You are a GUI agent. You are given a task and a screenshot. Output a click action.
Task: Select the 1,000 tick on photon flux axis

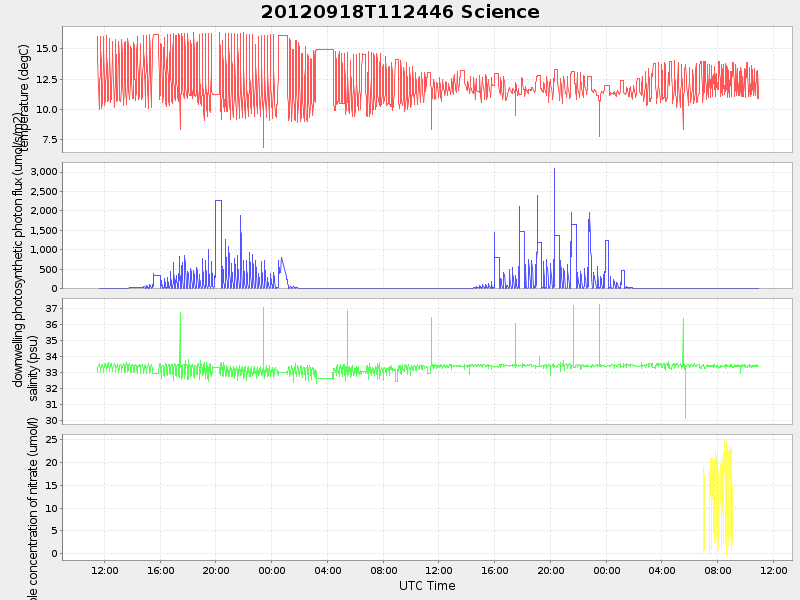pyautogui.click(x=45, y=250)
